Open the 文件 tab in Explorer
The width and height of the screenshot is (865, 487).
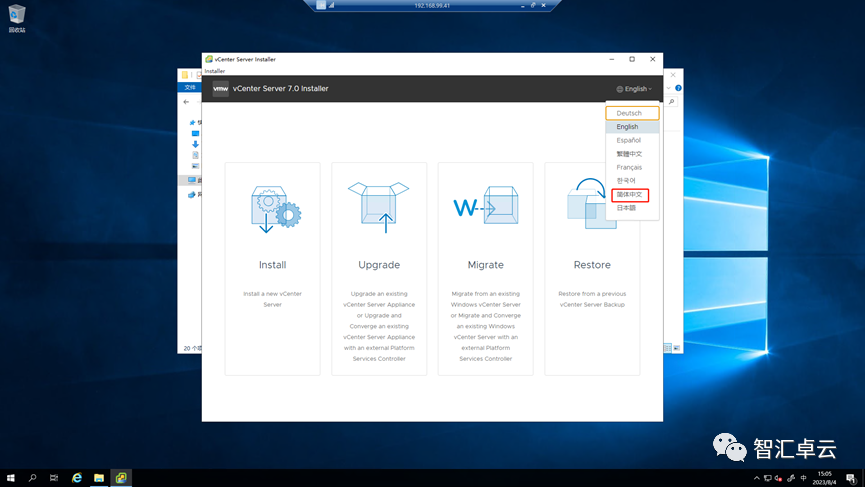click(x=190, y=88)
